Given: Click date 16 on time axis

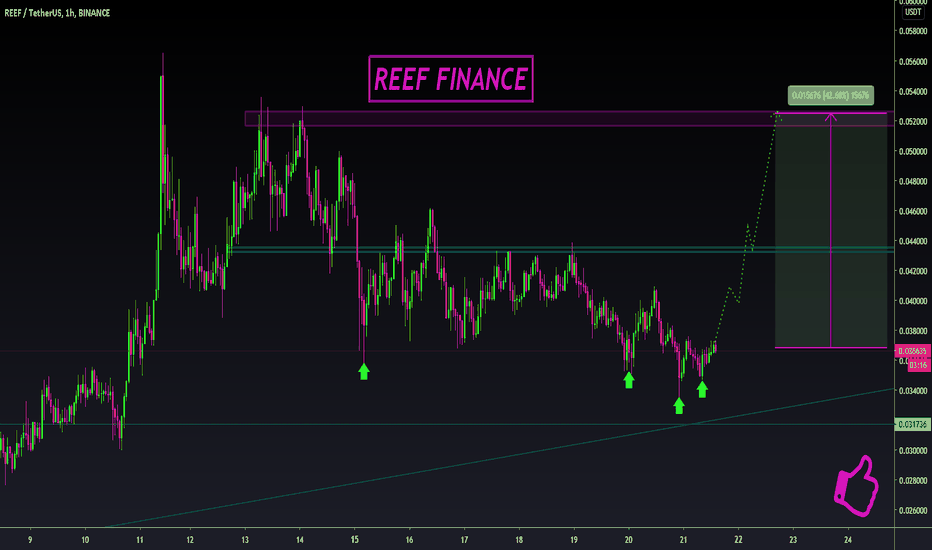Looking at the screenshot, I should [x=409, y=540].
